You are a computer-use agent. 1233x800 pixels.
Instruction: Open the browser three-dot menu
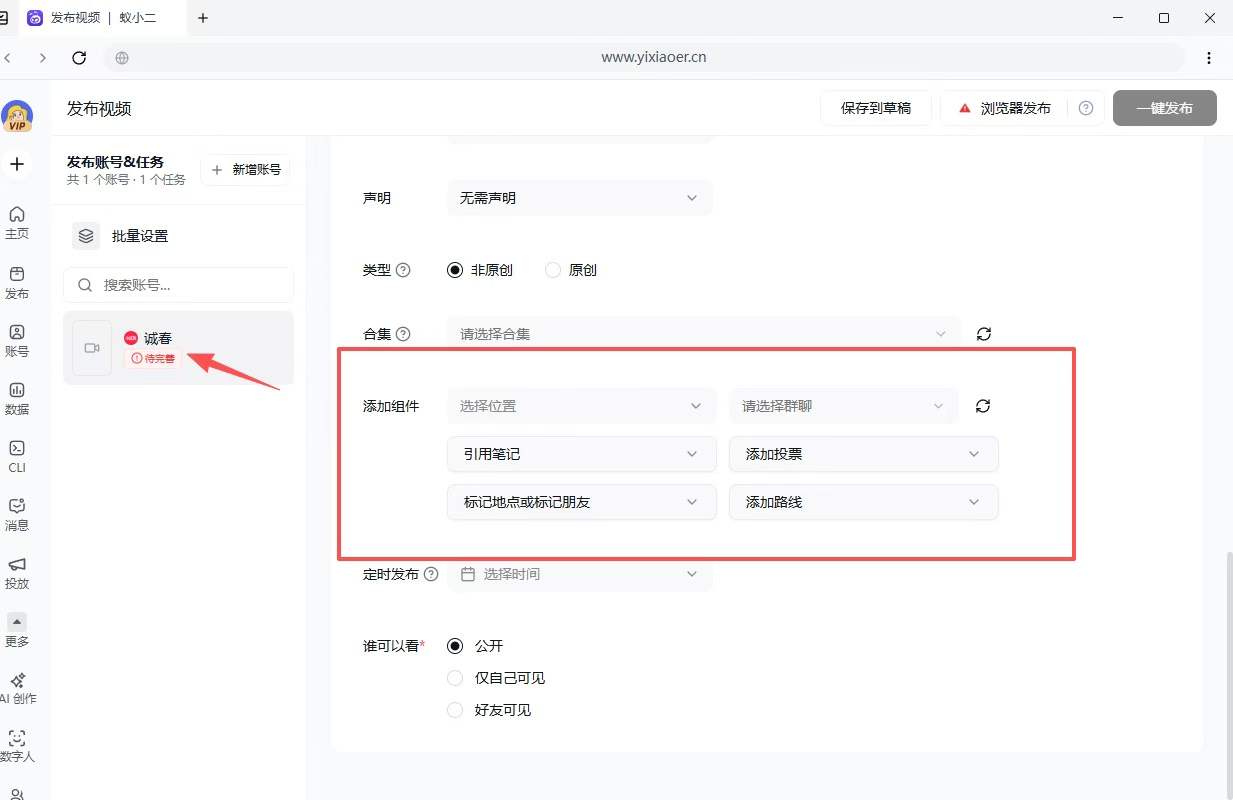pos(1209,57)
